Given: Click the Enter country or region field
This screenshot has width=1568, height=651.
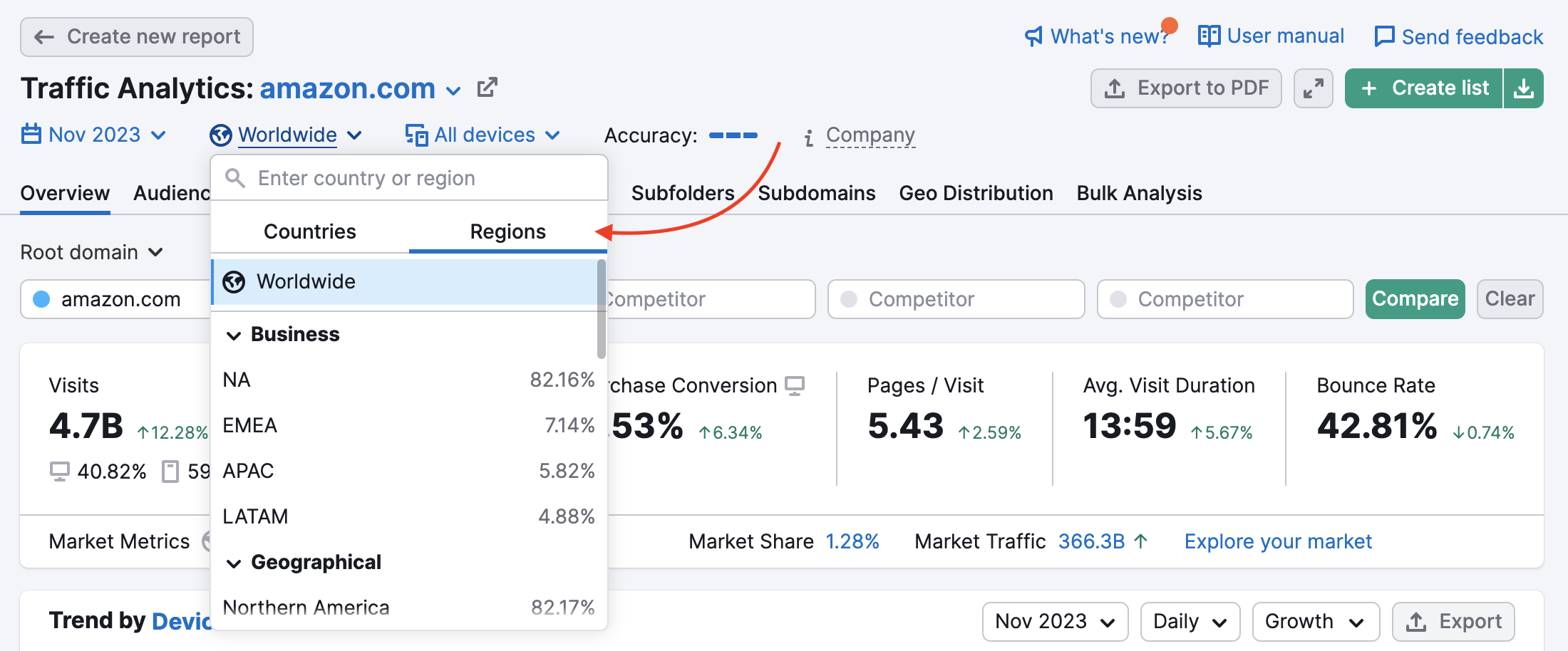Looking at the screenshot, I should [409, 178].
